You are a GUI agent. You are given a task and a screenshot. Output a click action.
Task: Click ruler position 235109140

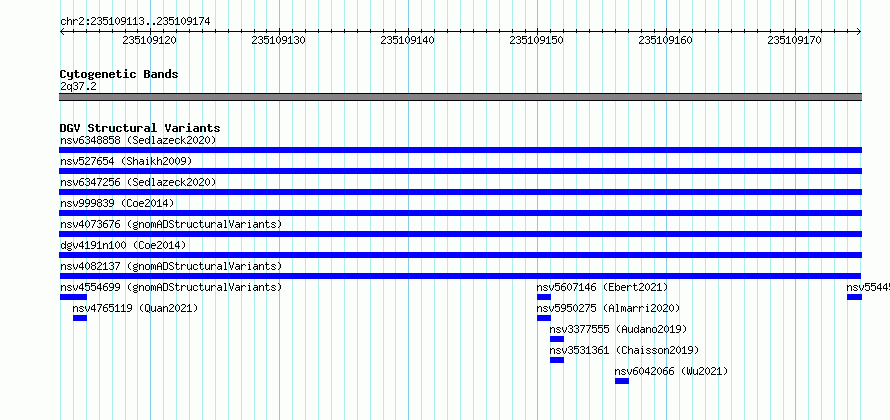click(408, 40)
